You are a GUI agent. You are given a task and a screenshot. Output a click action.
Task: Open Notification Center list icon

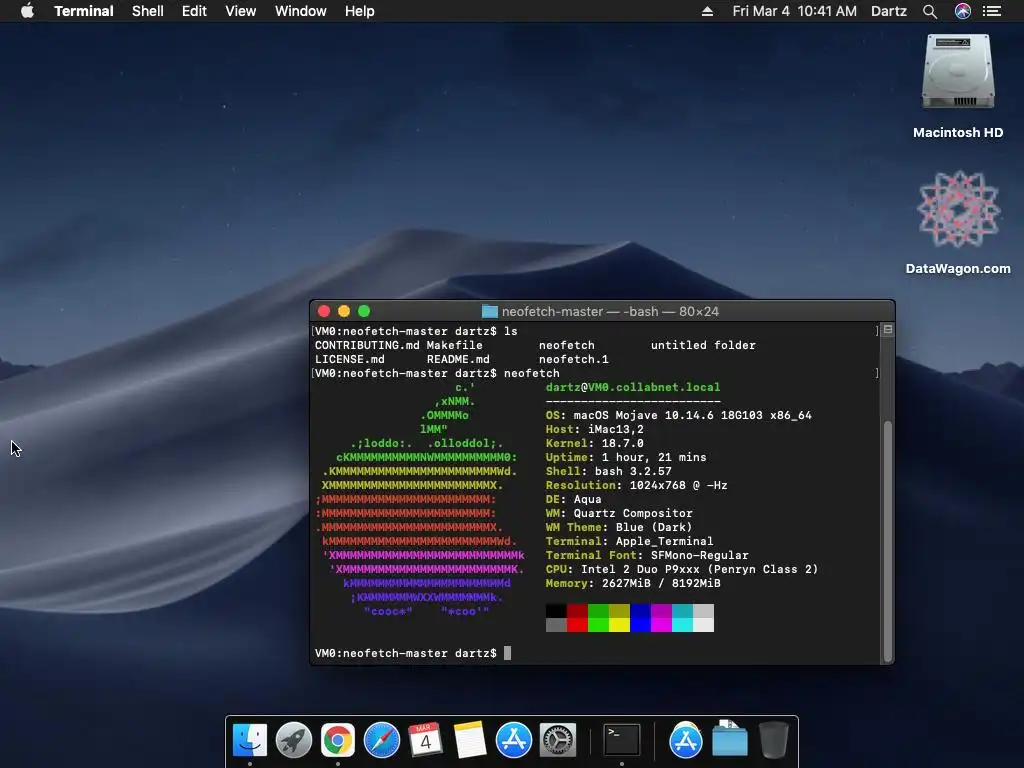coord(992,11)
